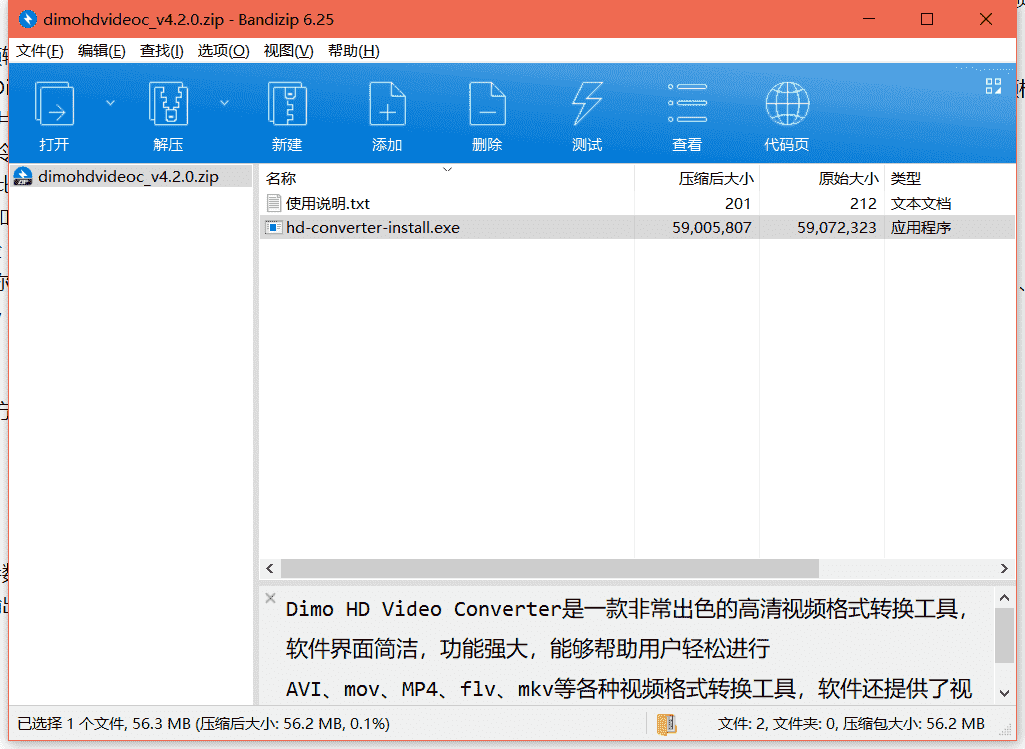Select hd-converter-install.exe file row

(x=637, y=227)
